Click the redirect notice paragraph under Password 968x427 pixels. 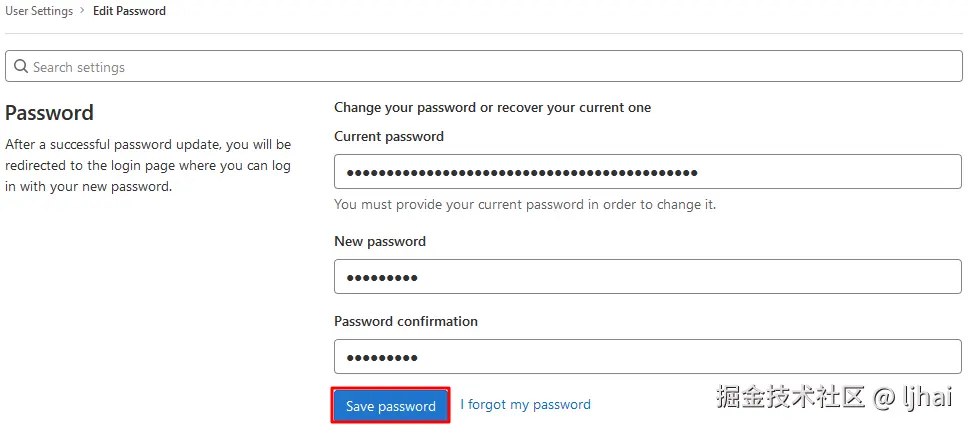[x=148, y=165]
